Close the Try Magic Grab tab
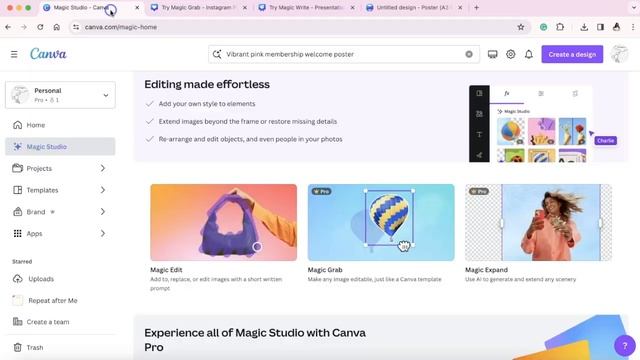This screenshot has width=640, height=360. pos(245,7)
